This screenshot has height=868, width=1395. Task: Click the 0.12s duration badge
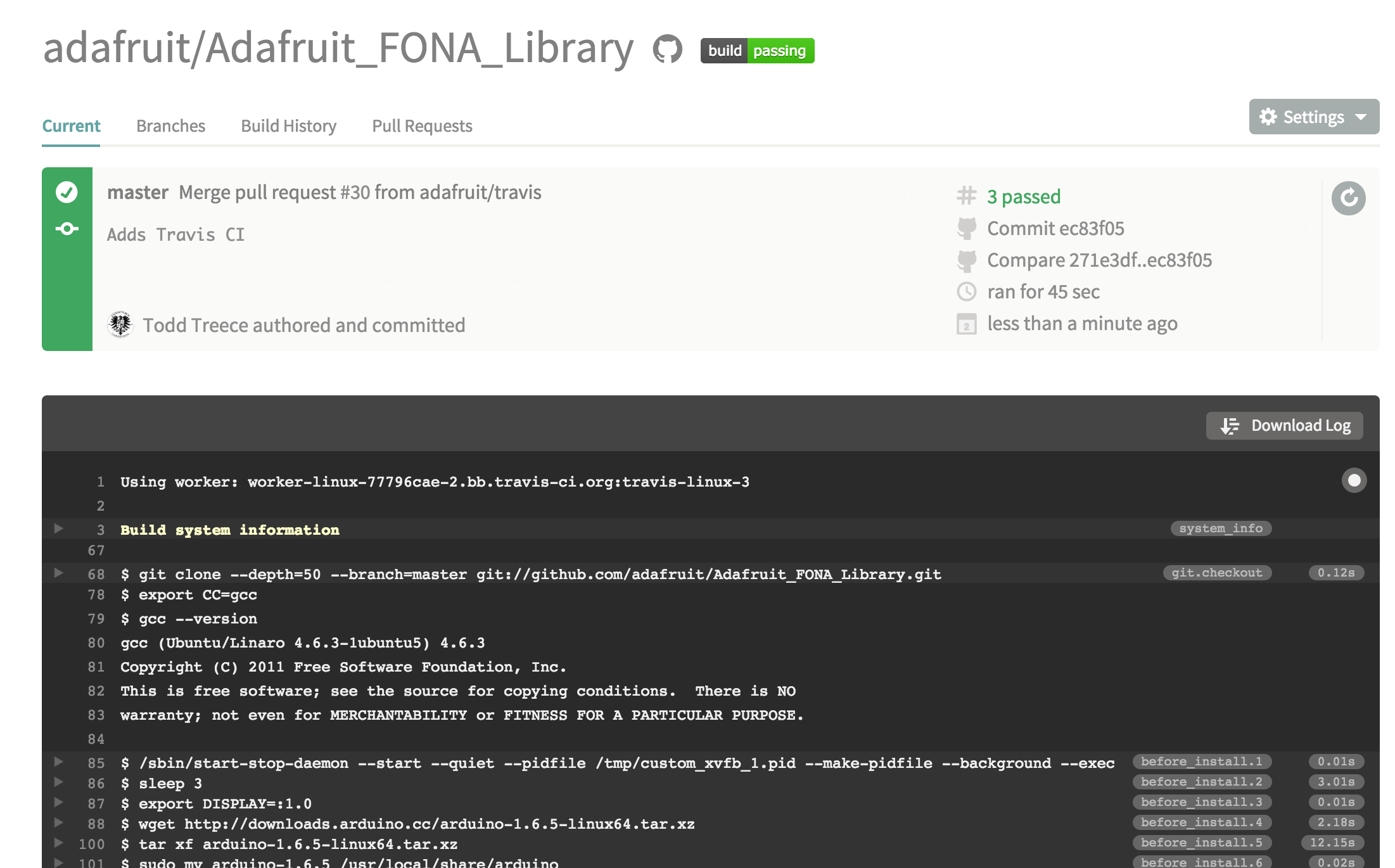click(1336, 573)
